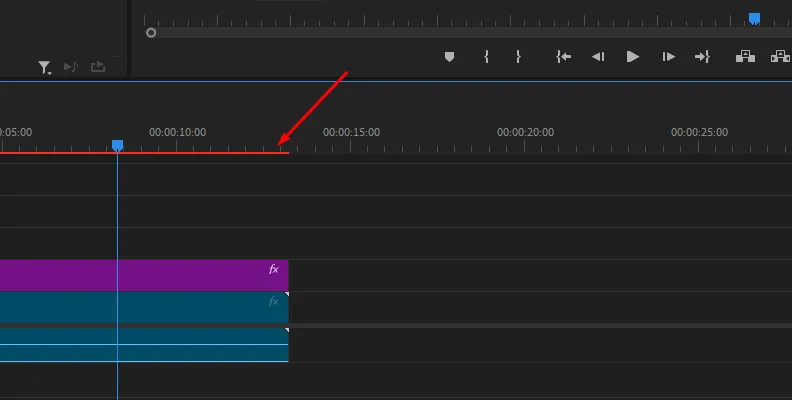
Task: Click the 00:00:10:00 ruler timecode
Action: 177,132
